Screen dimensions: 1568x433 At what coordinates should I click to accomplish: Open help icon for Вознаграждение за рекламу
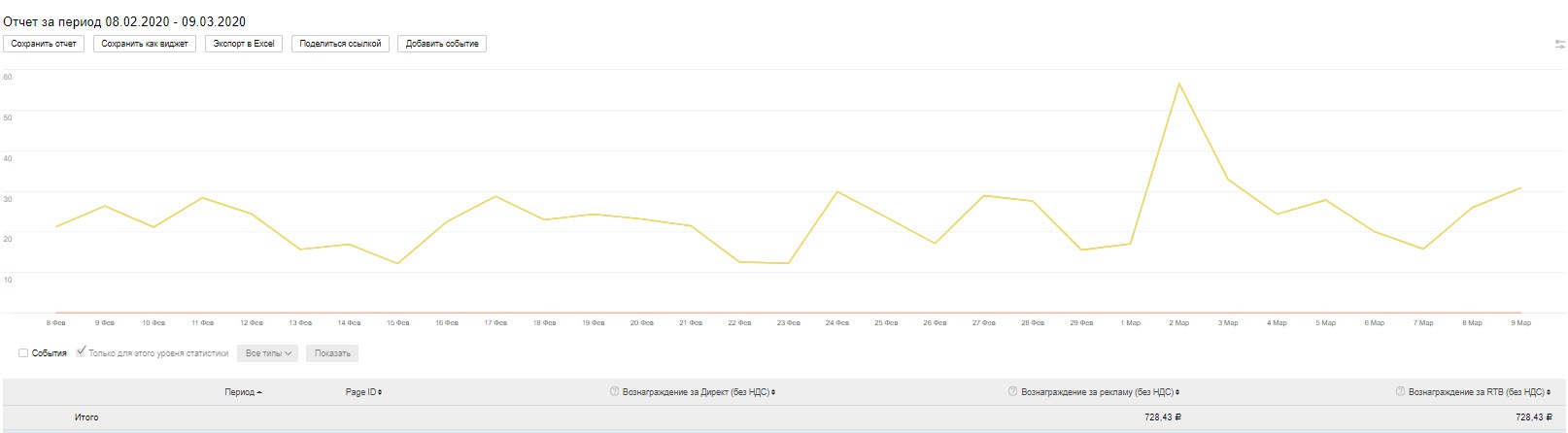1013,392
